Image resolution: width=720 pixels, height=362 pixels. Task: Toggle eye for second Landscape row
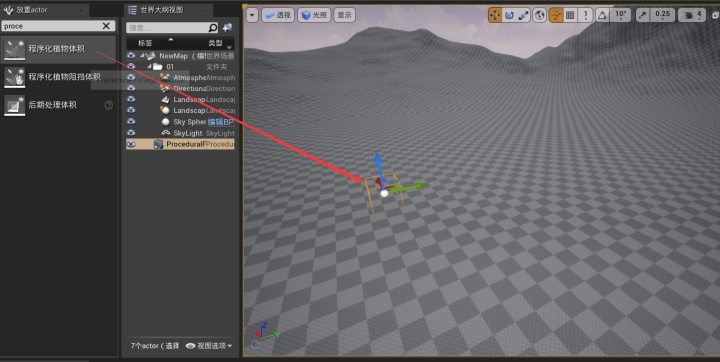(x=131, y=110)
